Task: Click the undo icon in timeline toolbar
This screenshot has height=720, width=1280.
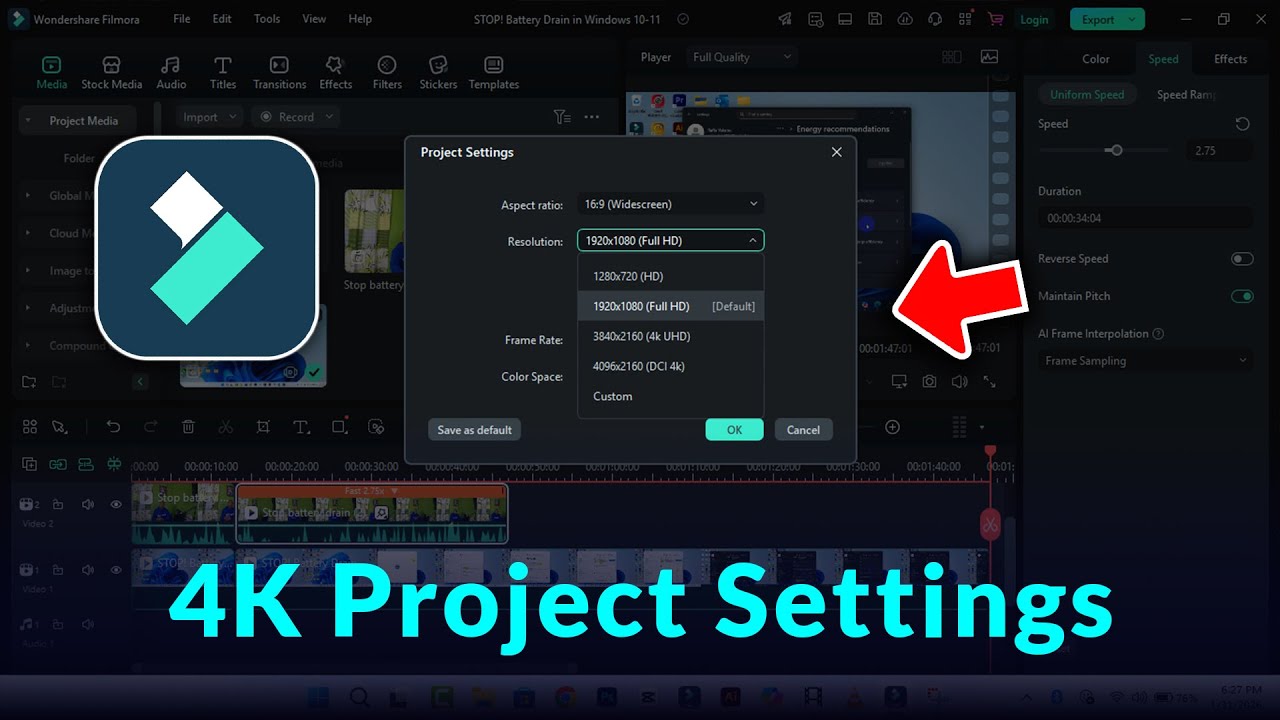Action: point(113,427)
